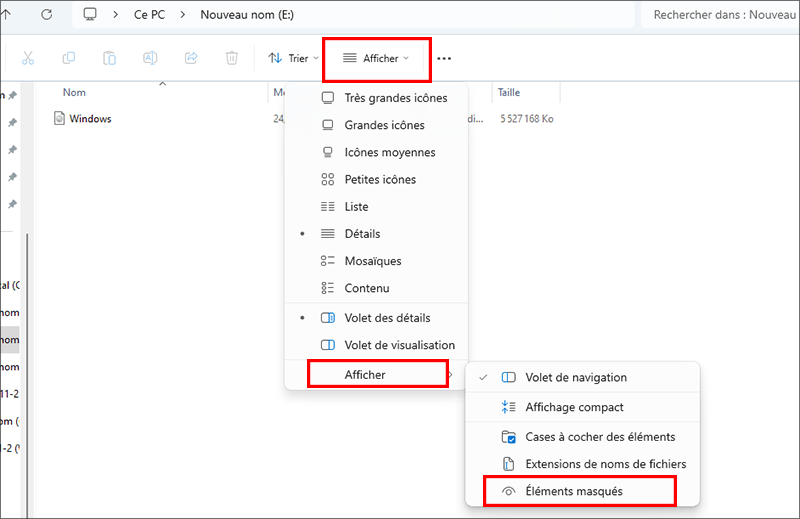800x519 pixels.
Task: Open the three-dot more options menu
Action: pos(444,59)
